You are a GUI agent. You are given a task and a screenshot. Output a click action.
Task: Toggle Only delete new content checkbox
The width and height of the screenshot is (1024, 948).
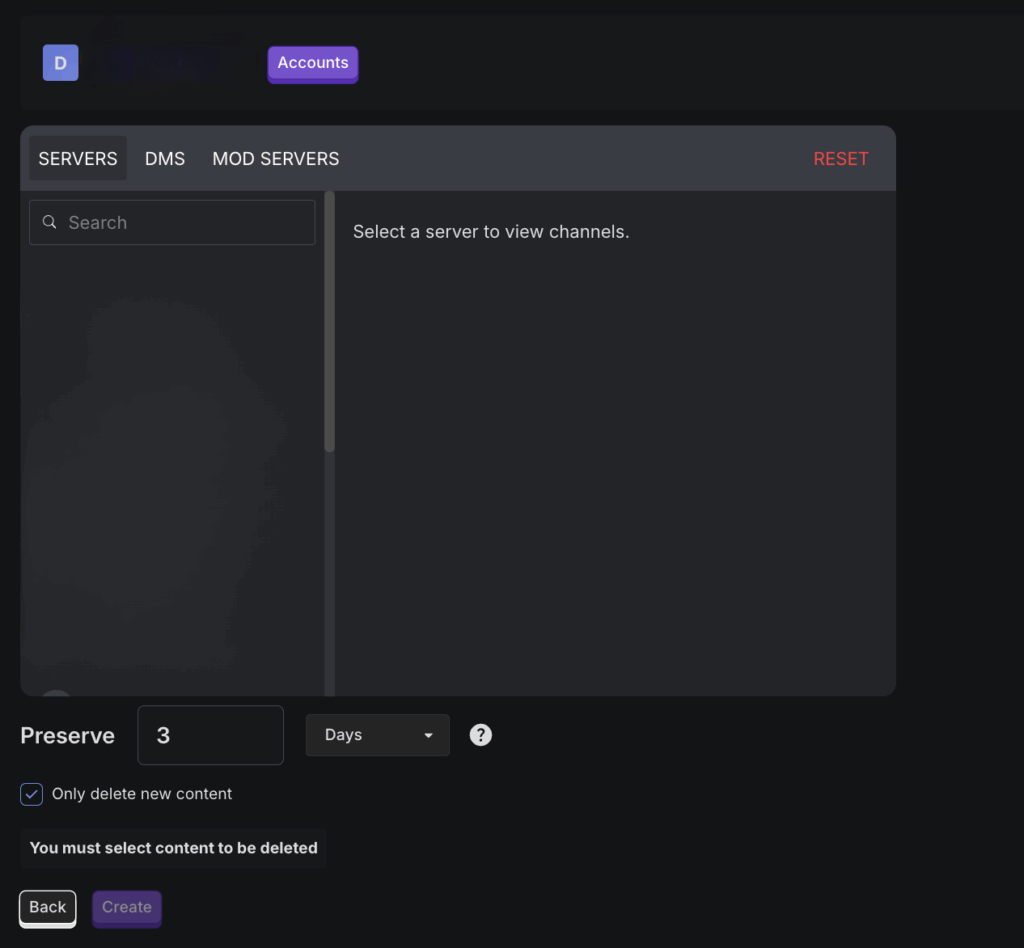pos(31,794)
